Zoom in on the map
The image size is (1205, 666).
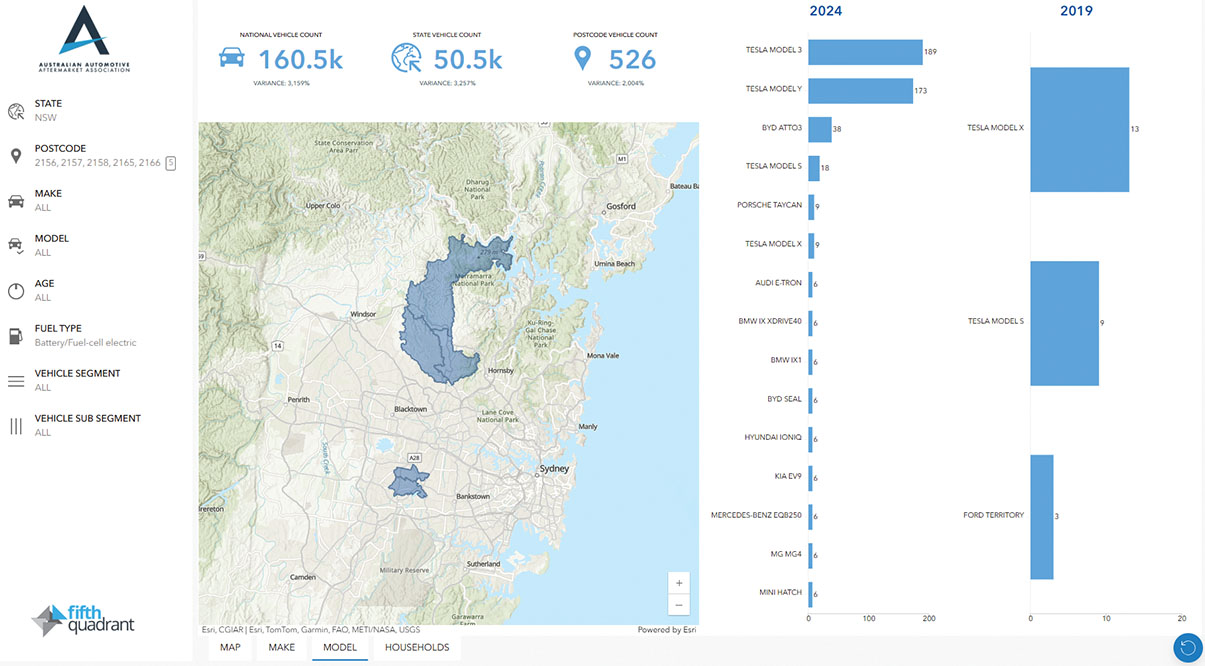tap(680, 583)
